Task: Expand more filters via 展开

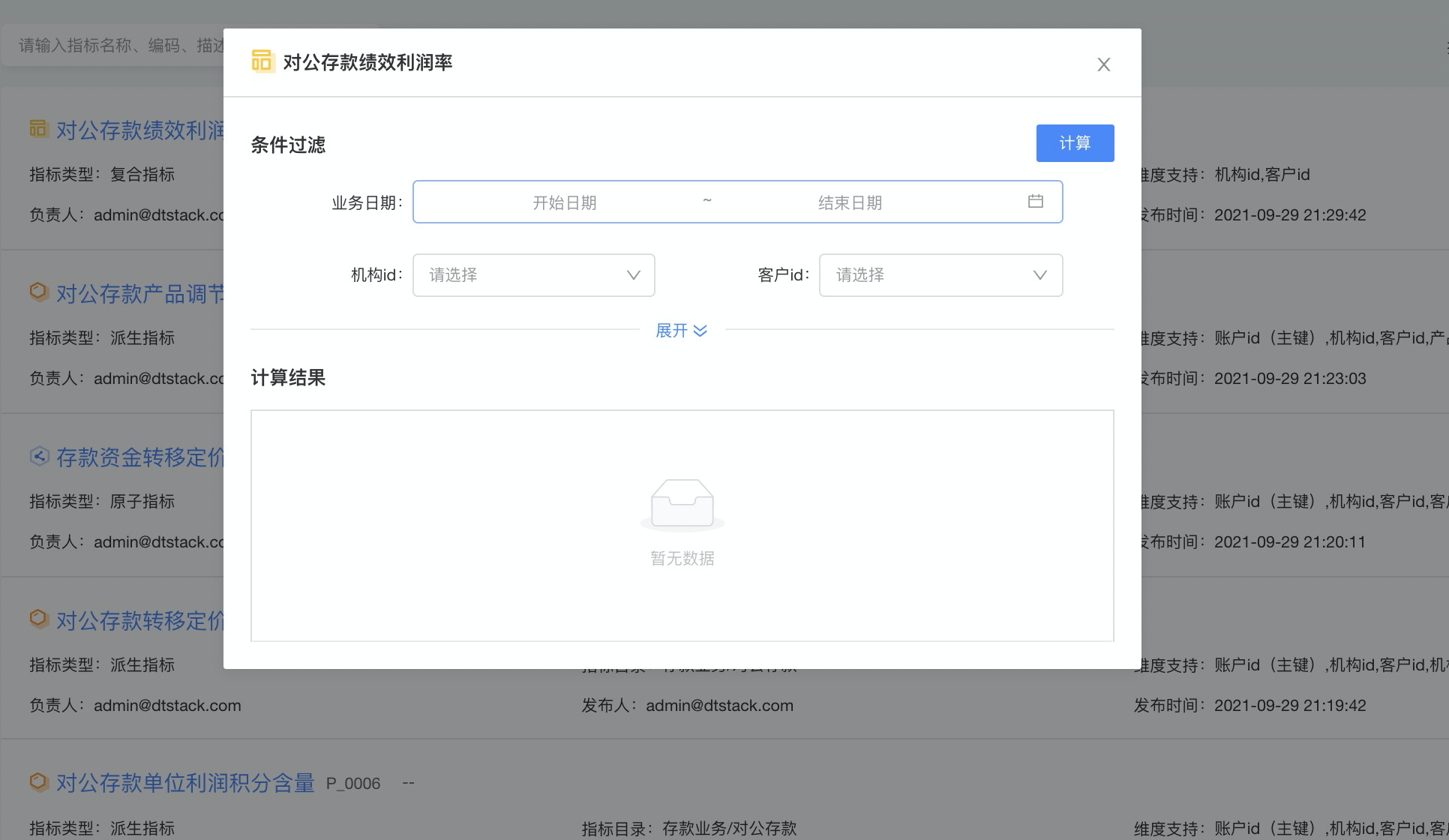Action: [x=682, y=331]
